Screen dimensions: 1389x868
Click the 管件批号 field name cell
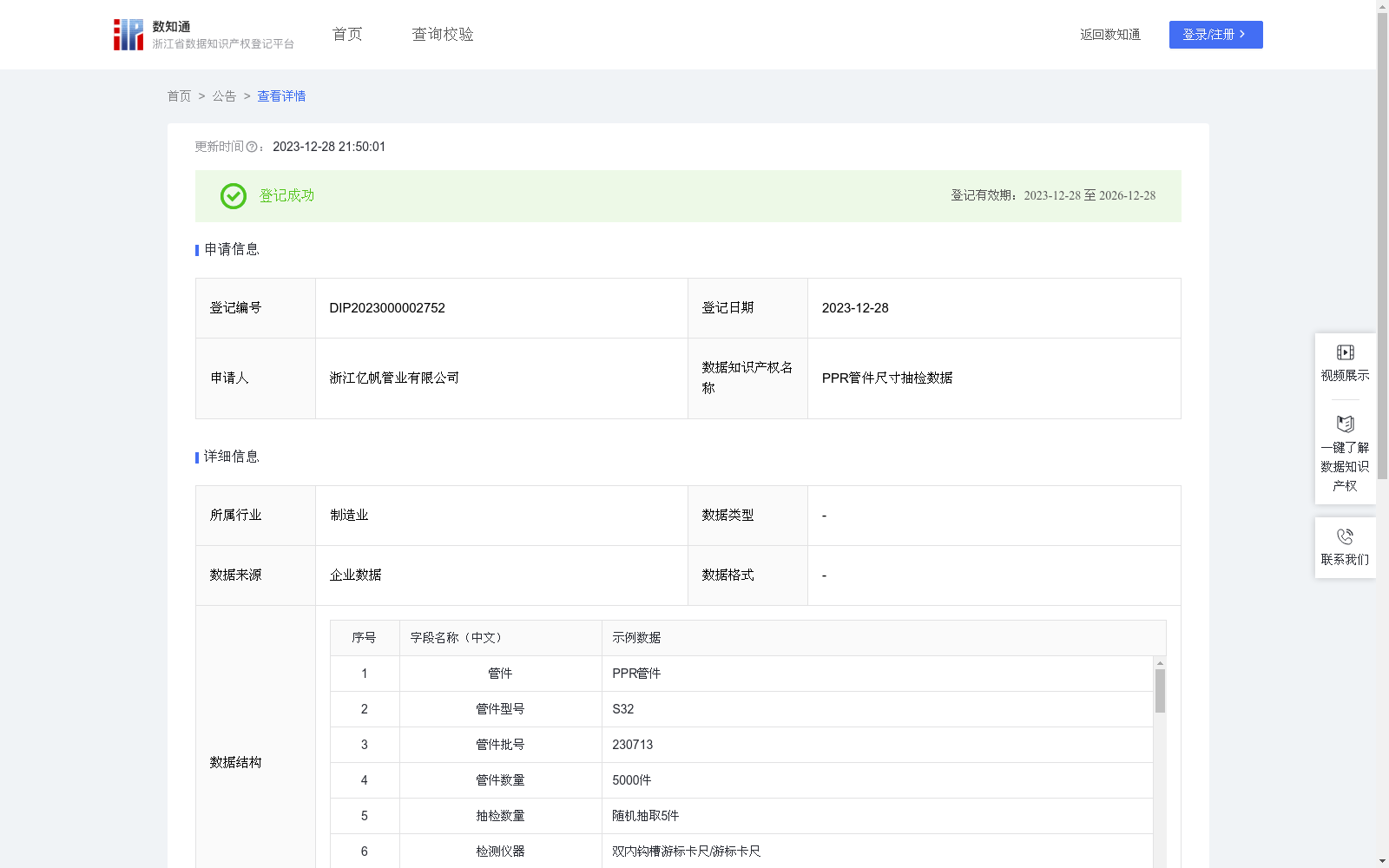(x=500, y=745)
